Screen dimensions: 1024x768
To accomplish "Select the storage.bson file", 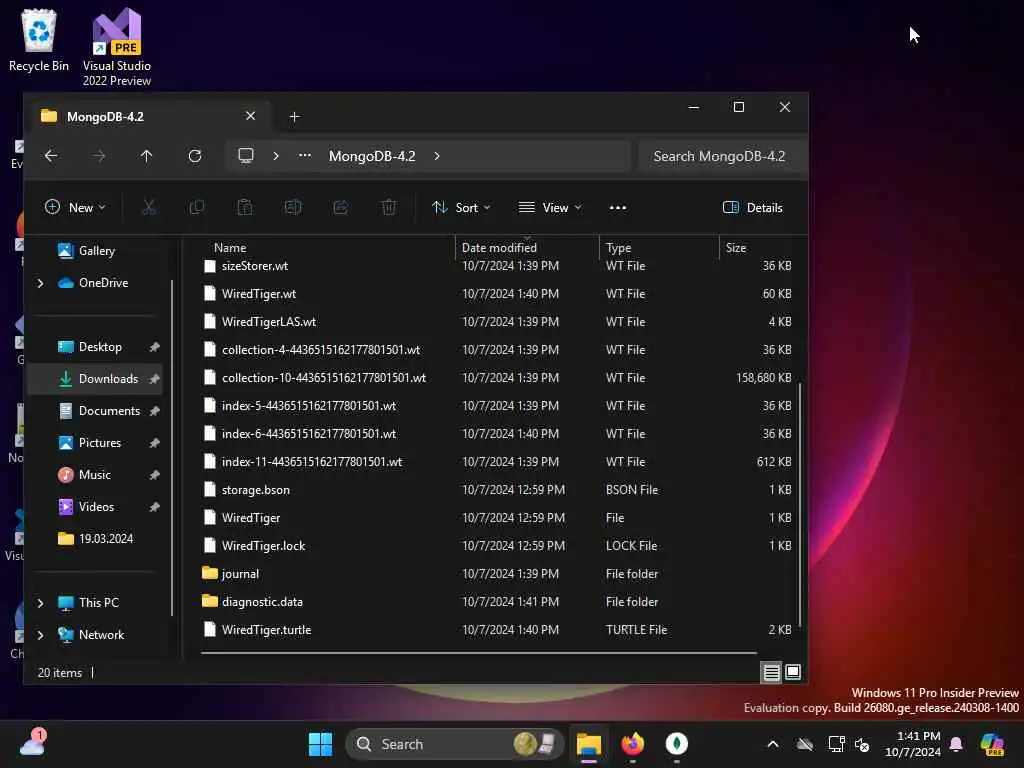I will coord(498,490).
